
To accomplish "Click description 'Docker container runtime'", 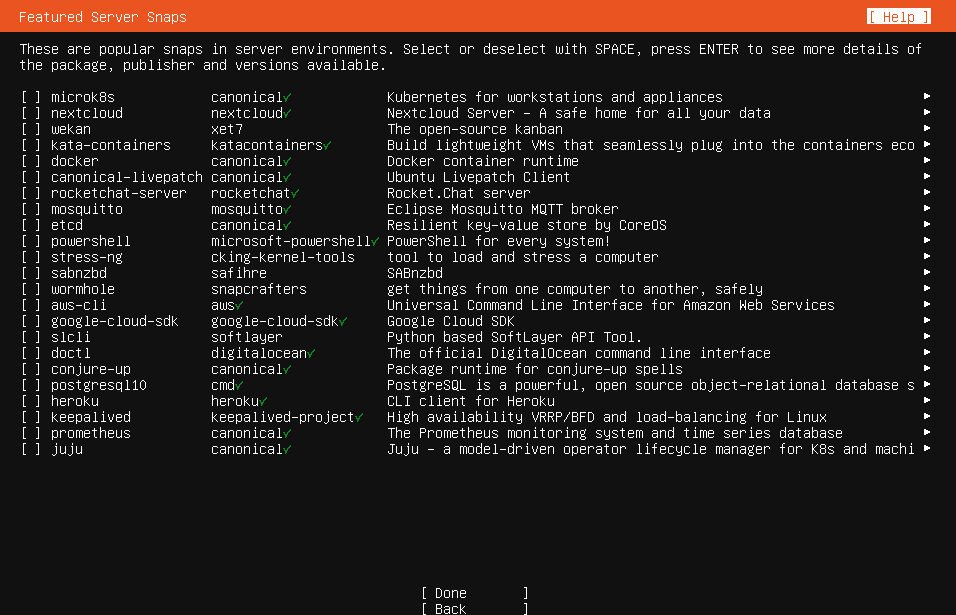I will [x=483, y=161].
